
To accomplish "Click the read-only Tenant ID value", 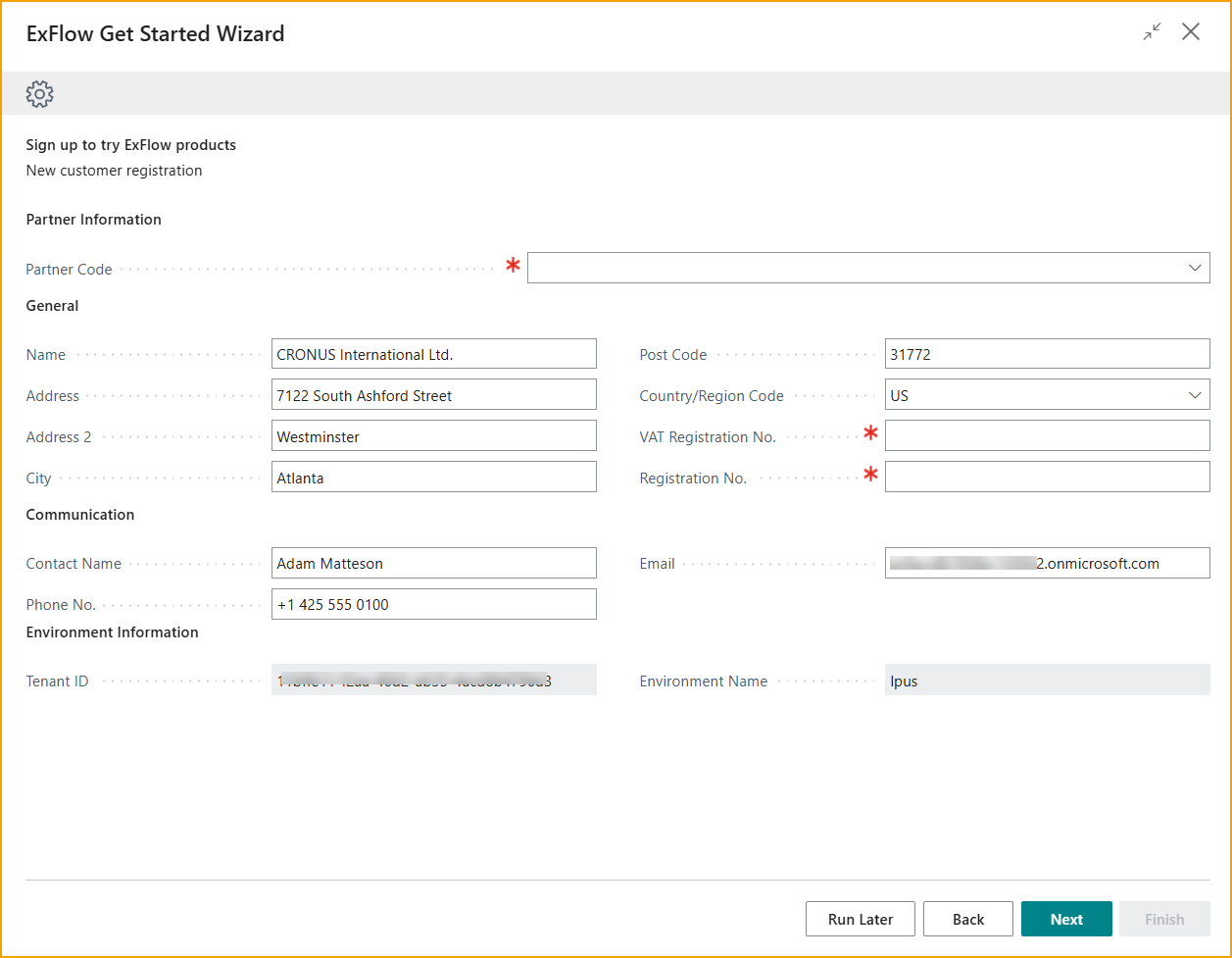I will (434, 681).
